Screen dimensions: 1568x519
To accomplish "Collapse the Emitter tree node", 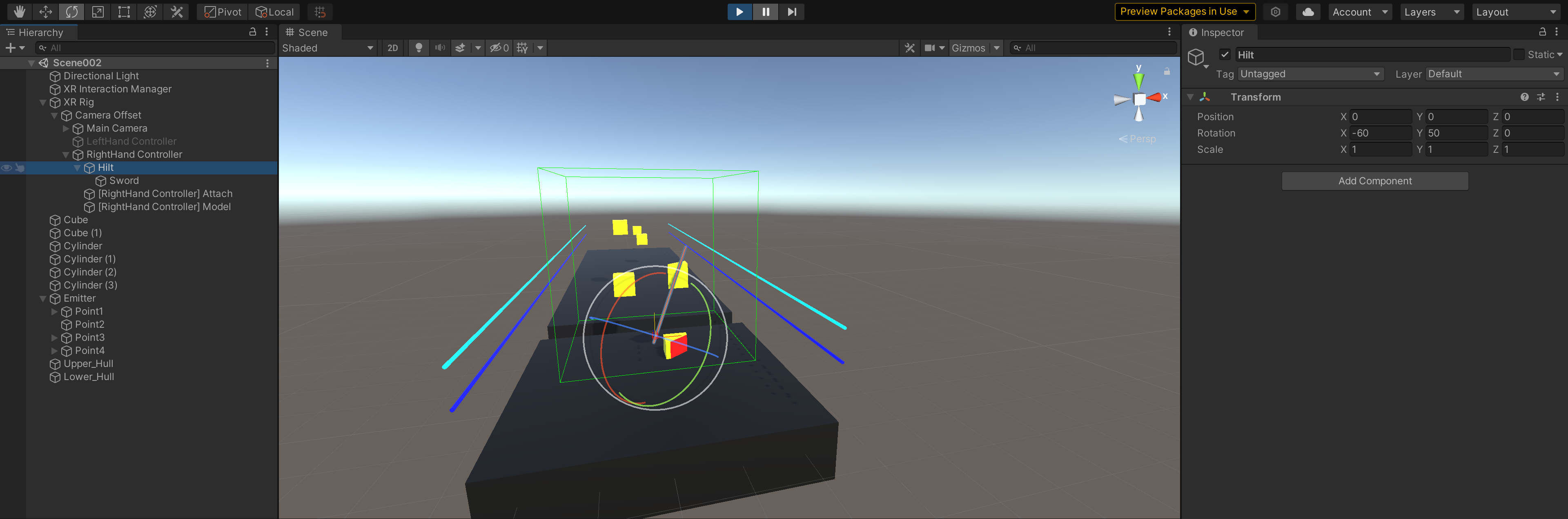I will pyautogui.click(x=42, y=298).
